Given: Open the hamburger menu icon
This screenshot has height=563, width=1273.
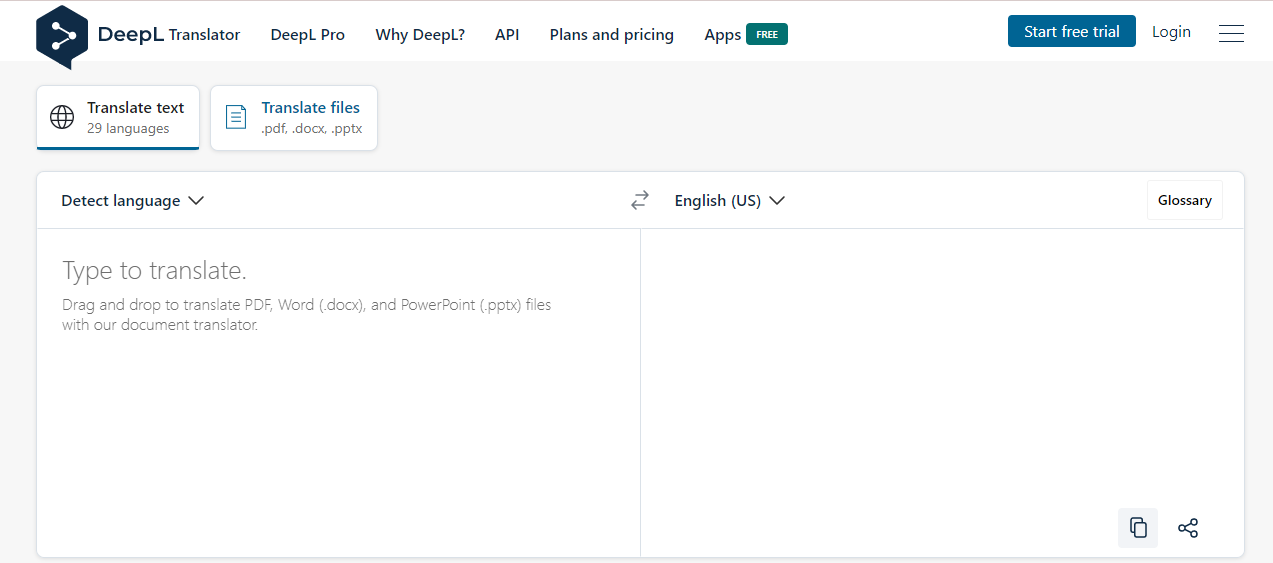Looking at the screenshot, I should 1231,33.
